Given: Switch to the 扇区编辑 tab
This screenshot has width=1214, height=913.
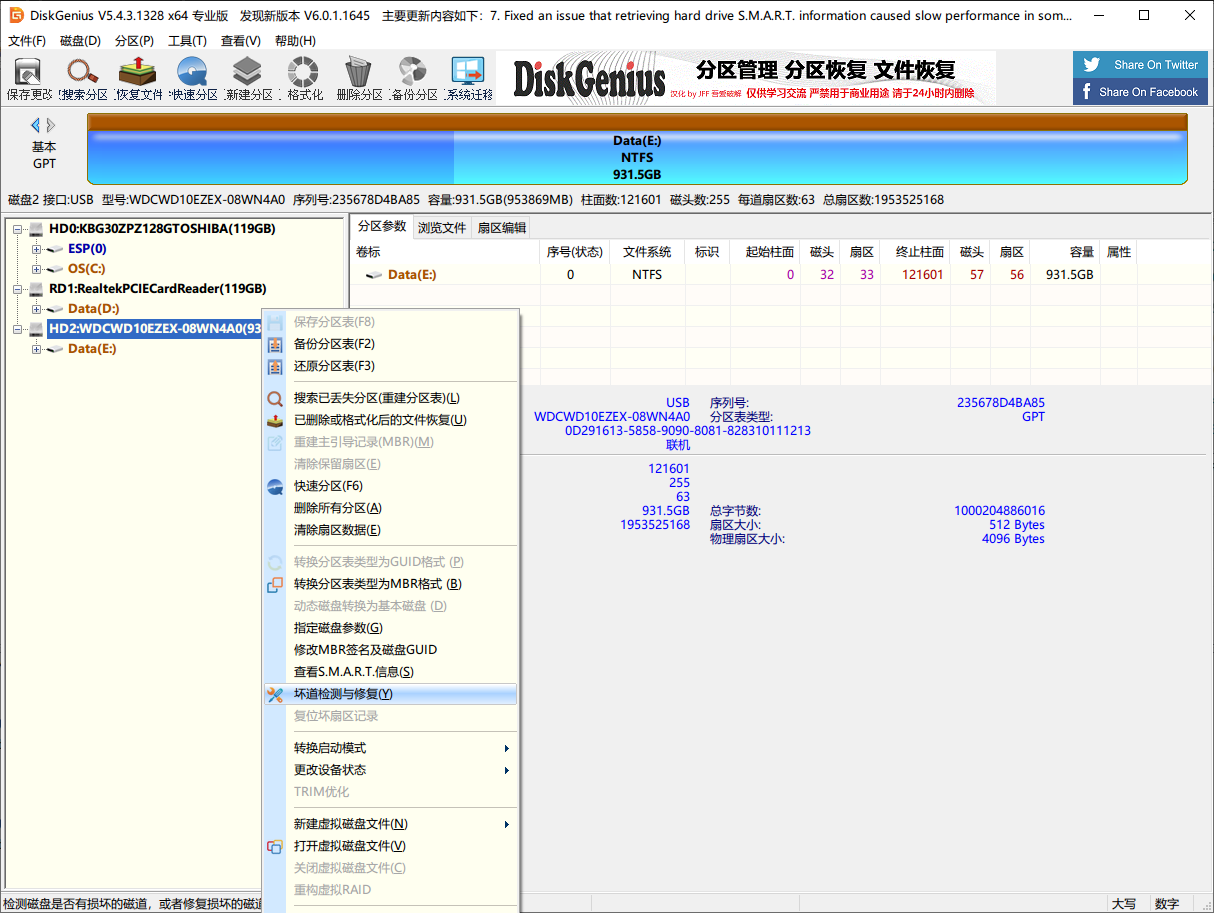Looking at the screenshot, I should coord(501,228).
